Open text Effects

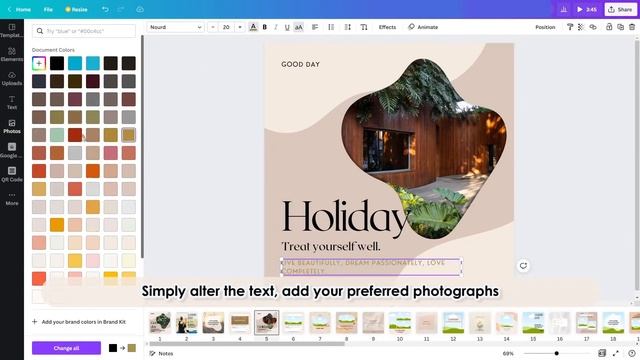click(x=387, y=27)
